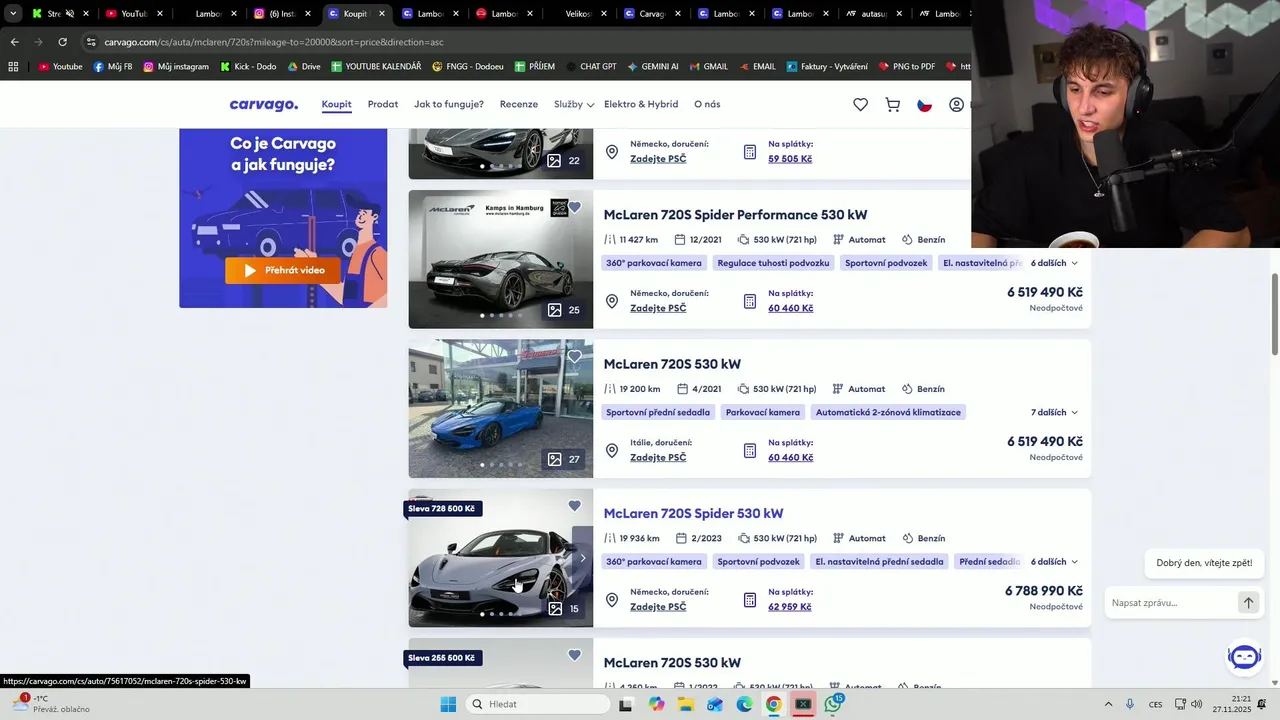Open the Prodat navigation item

[383, 104]
